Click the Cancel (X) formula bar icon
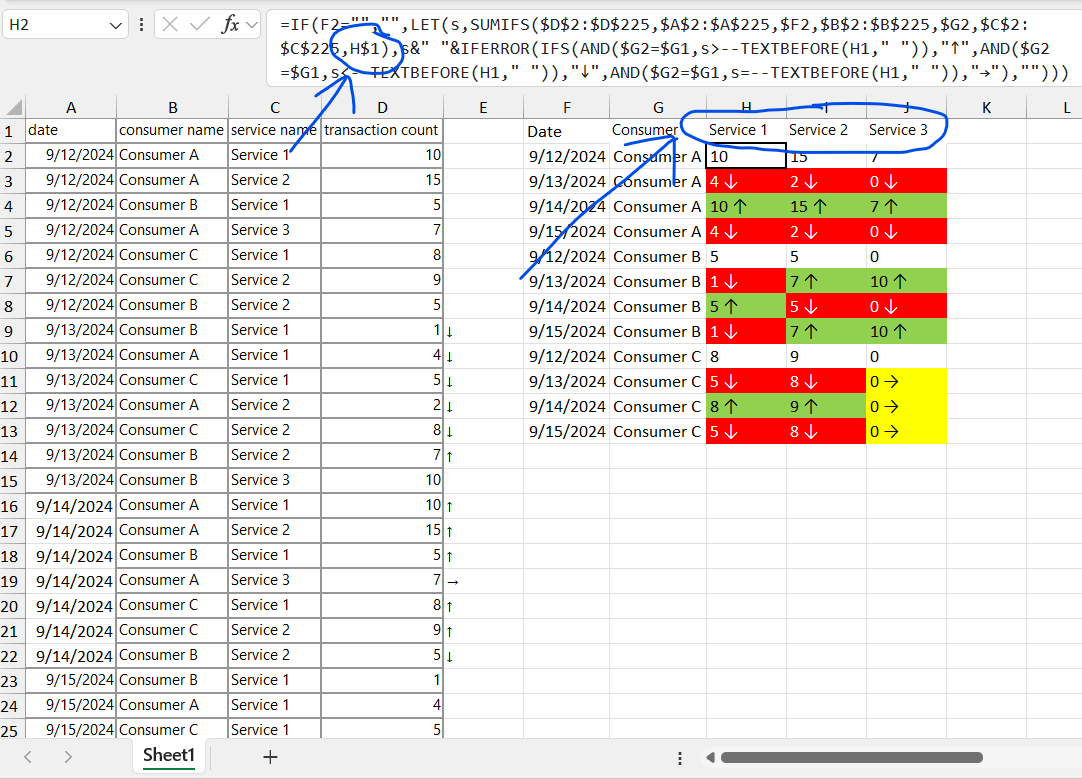 pyautogui.click(x=170, y=25)
